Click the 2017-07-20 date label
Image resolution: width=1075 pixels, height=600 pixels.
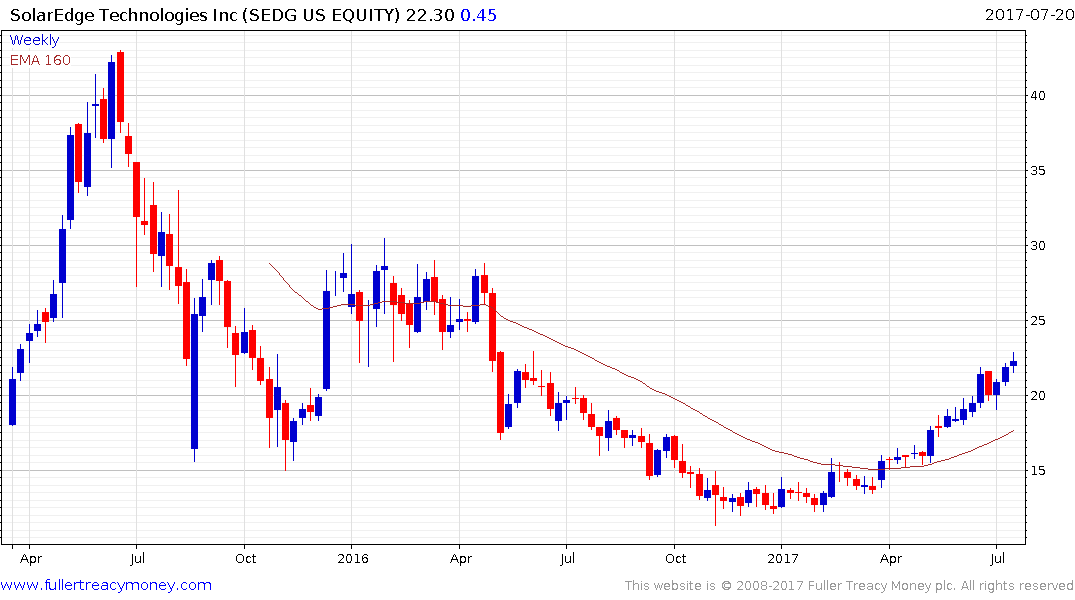(1029, 14)
